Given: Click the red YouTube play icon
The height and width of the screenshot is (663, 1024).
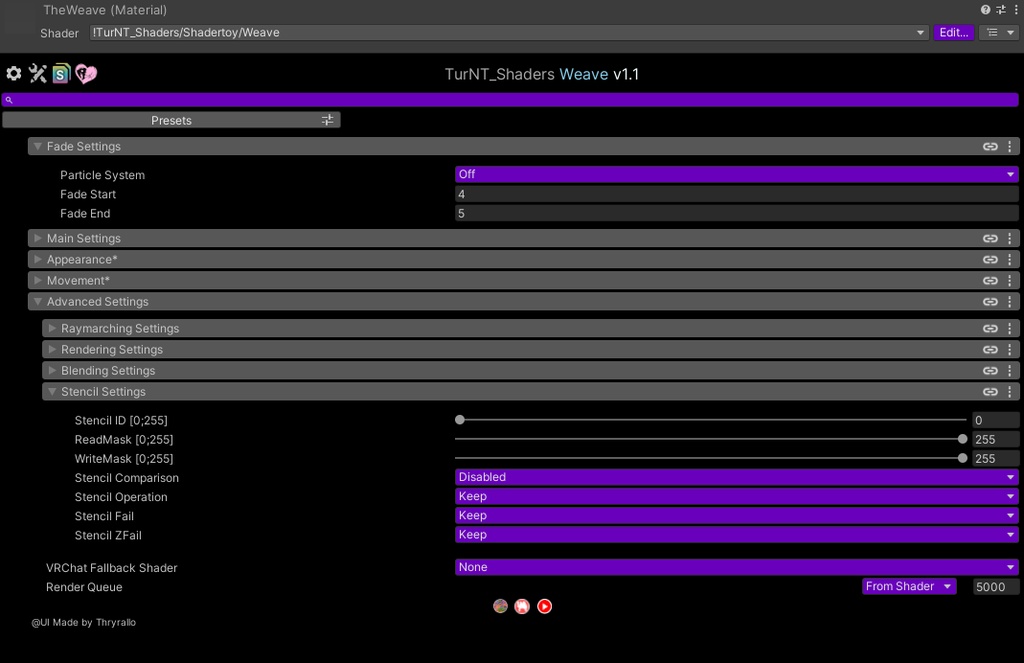Looking at the screenshot, I should pyautogui.click(x=544, y=606).
